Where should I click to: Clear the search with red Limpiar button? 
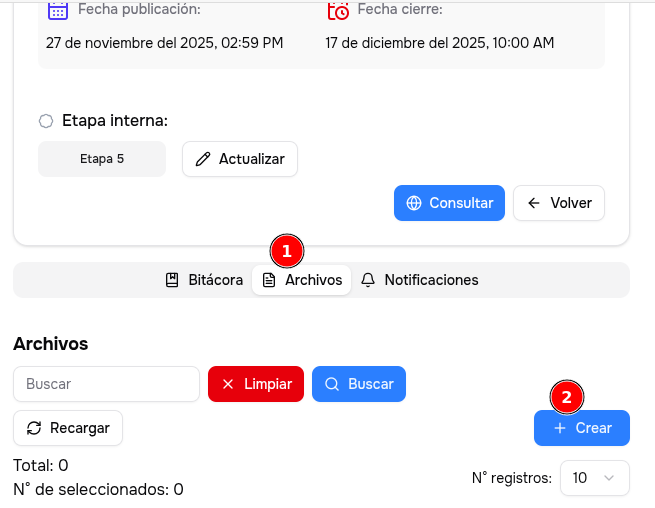[x=256, y=384]
